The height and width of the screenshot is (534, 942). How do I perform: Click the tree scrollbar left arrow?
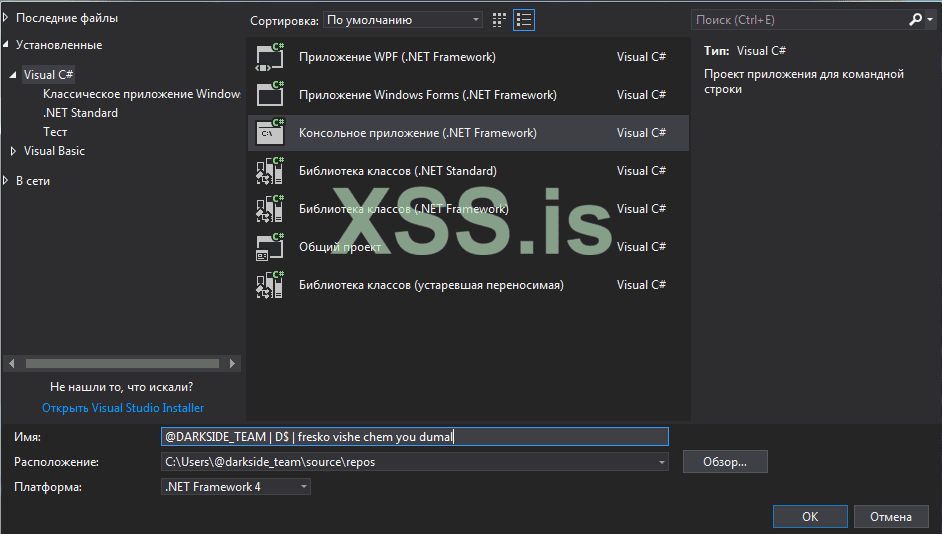click(11, 363)
